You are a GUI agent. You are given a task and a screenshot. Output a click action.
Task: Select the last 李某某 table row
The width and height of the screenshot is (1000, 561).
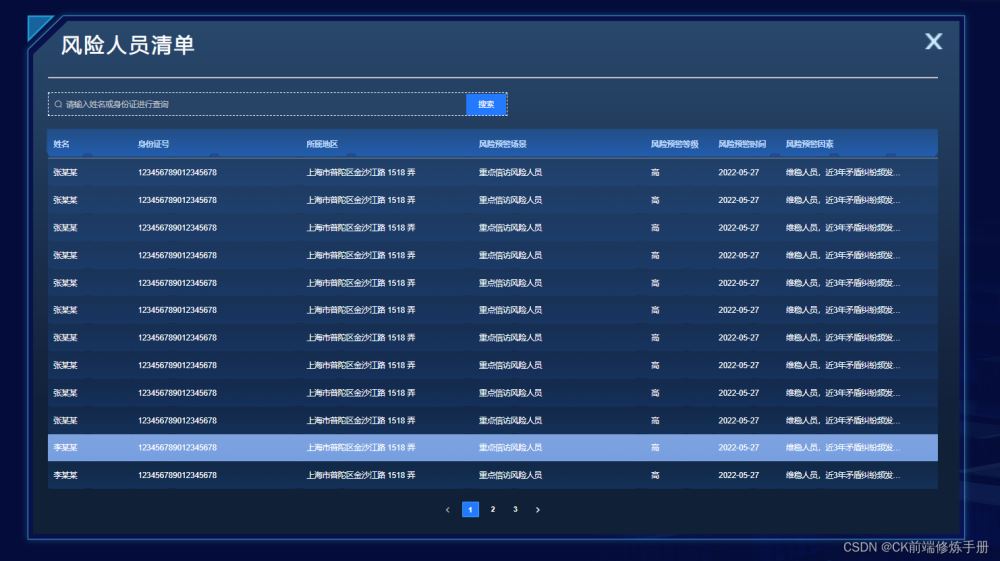pos(492,475)
